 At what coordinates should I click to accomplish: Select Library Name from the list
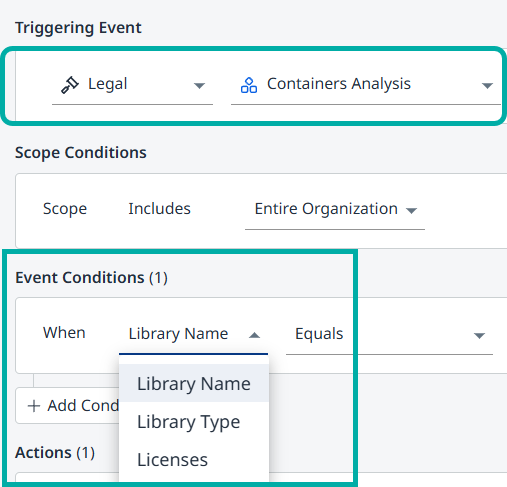tap(194, 383)
